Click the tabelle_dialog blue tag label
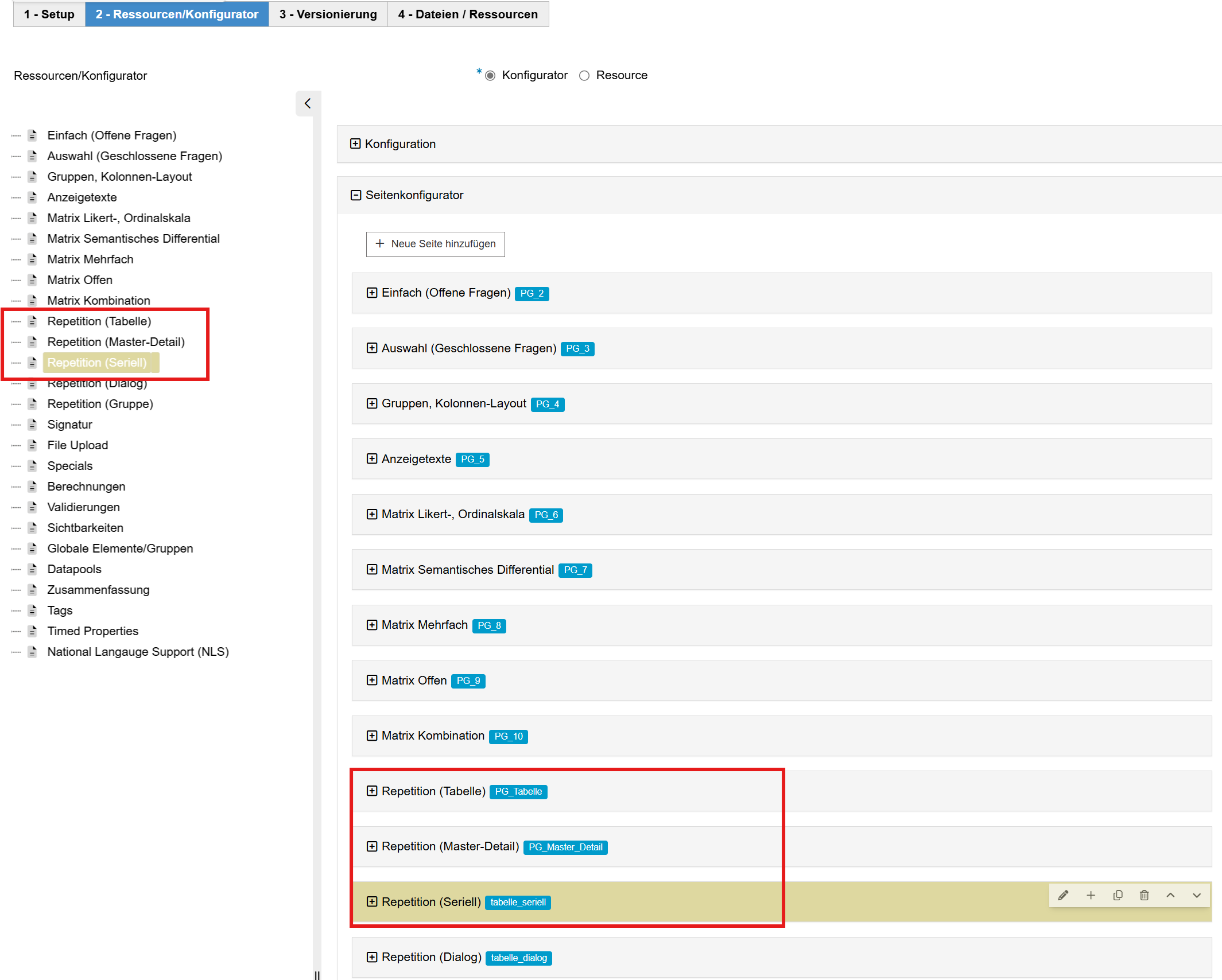The width and height of the screenshot is (1222, 980). tap(518, 958)
